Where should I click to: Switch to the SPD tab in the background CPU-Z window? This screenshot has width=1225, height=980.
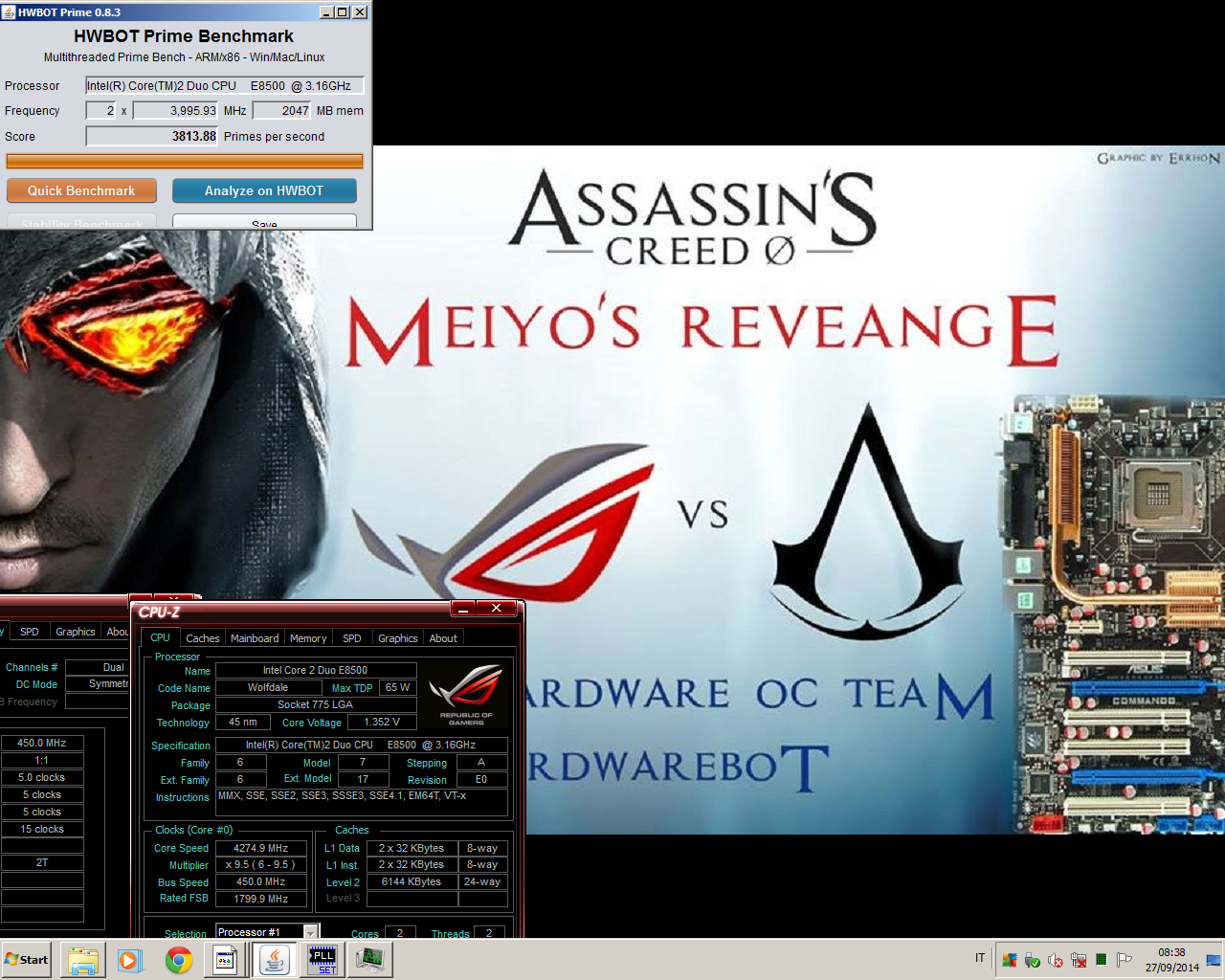tap(30, 632)
